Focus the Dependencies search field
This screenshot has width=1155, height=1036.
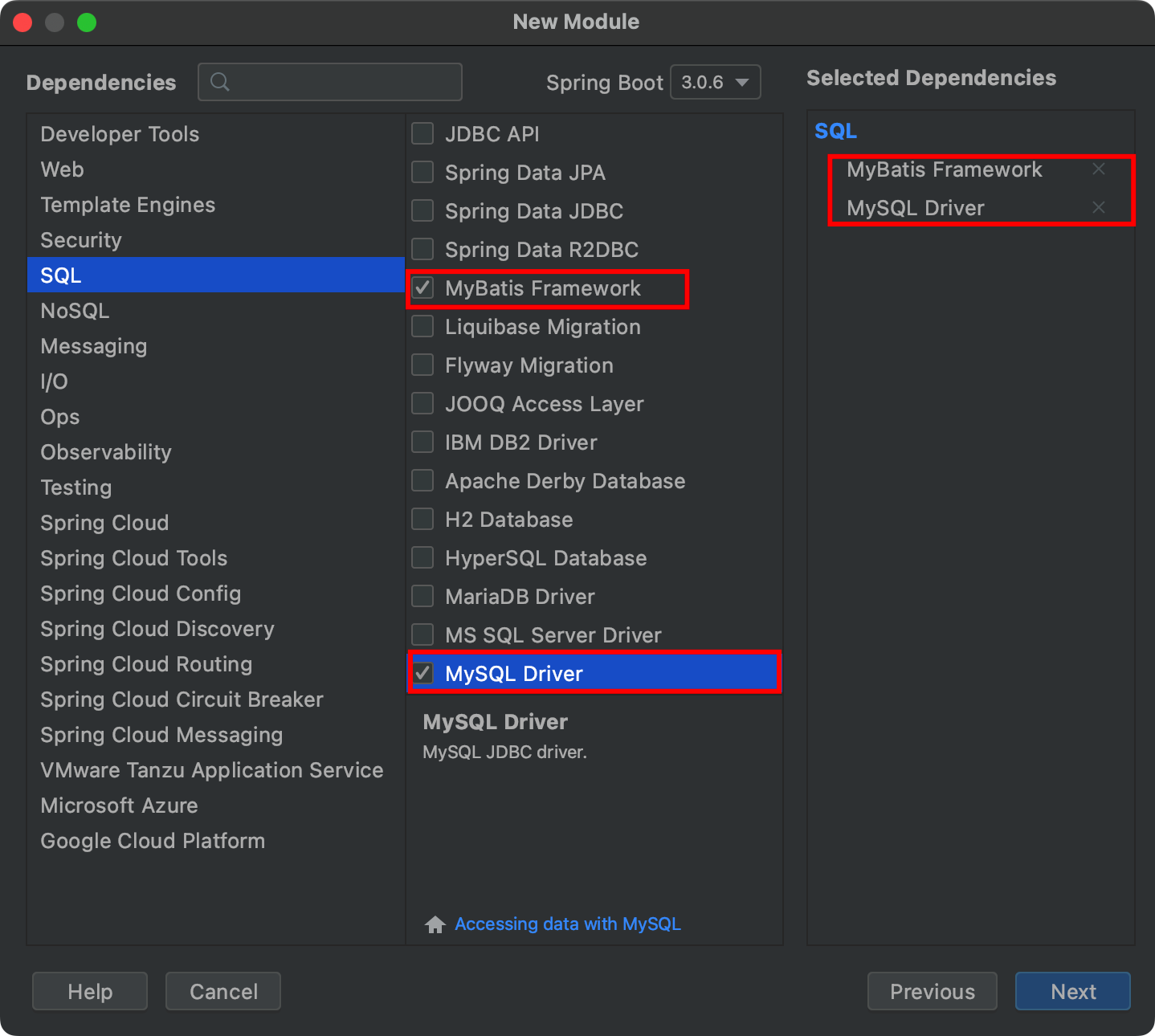(330, 82)
